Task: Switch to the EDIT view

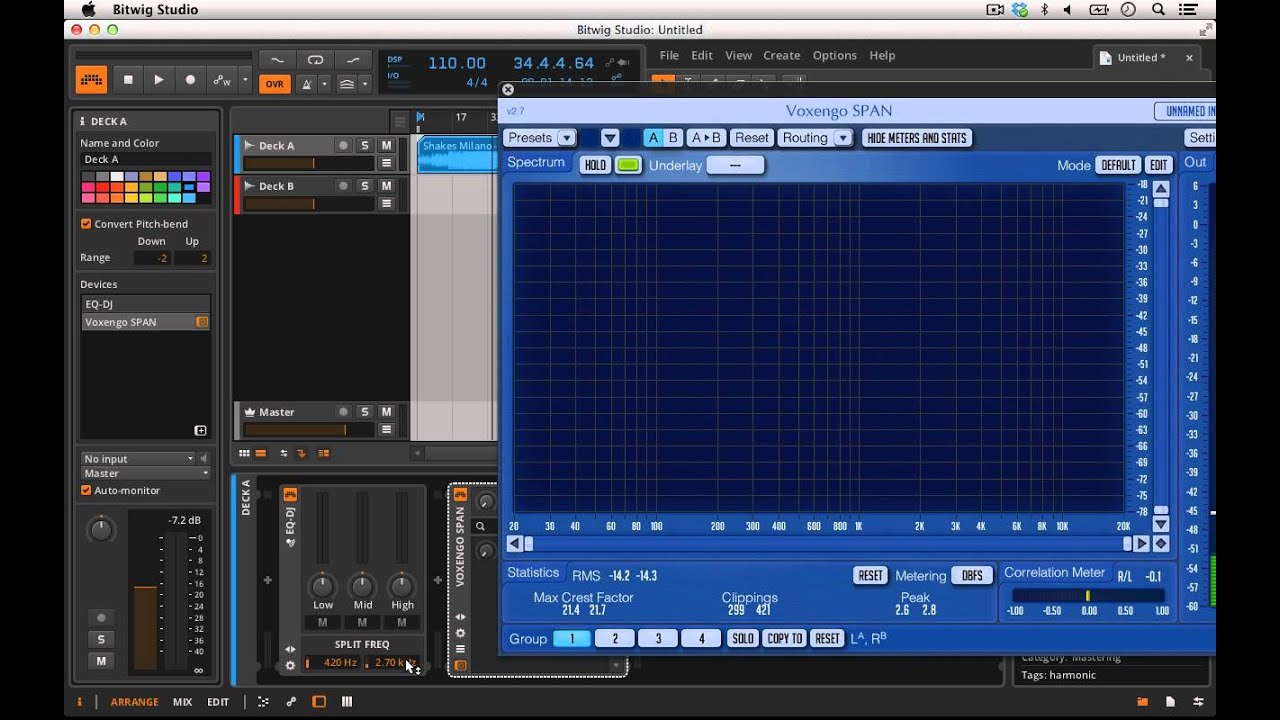Action: [x=218, y=702]
